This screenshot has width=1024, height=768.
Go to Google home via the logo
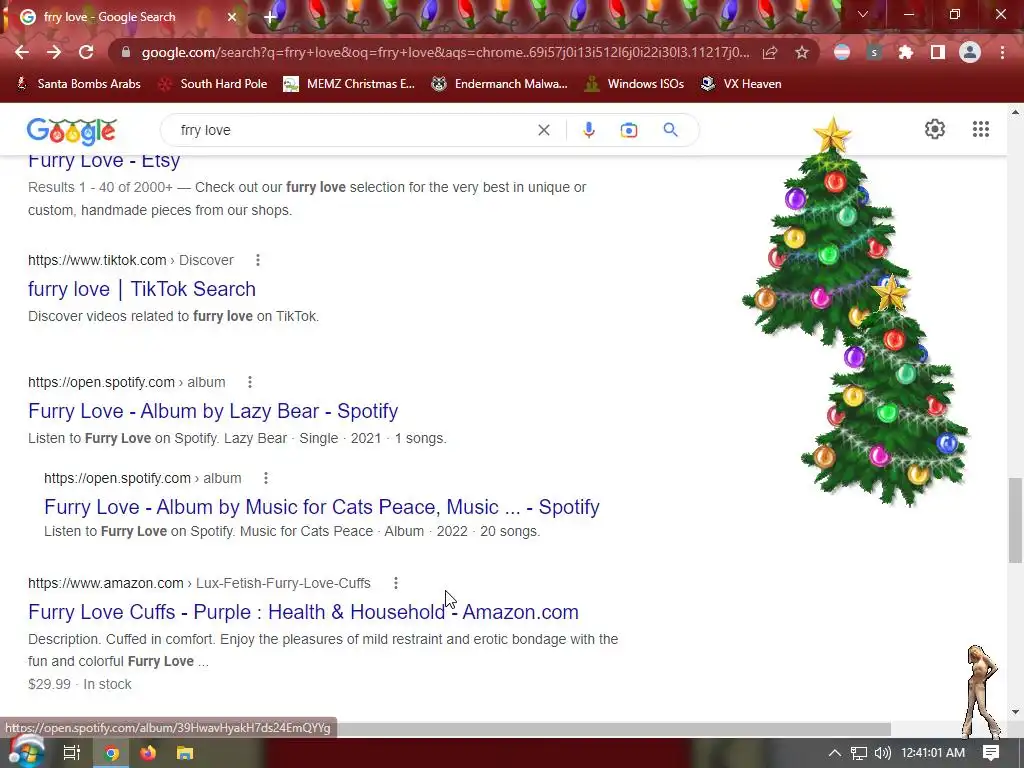pos(71,131)
